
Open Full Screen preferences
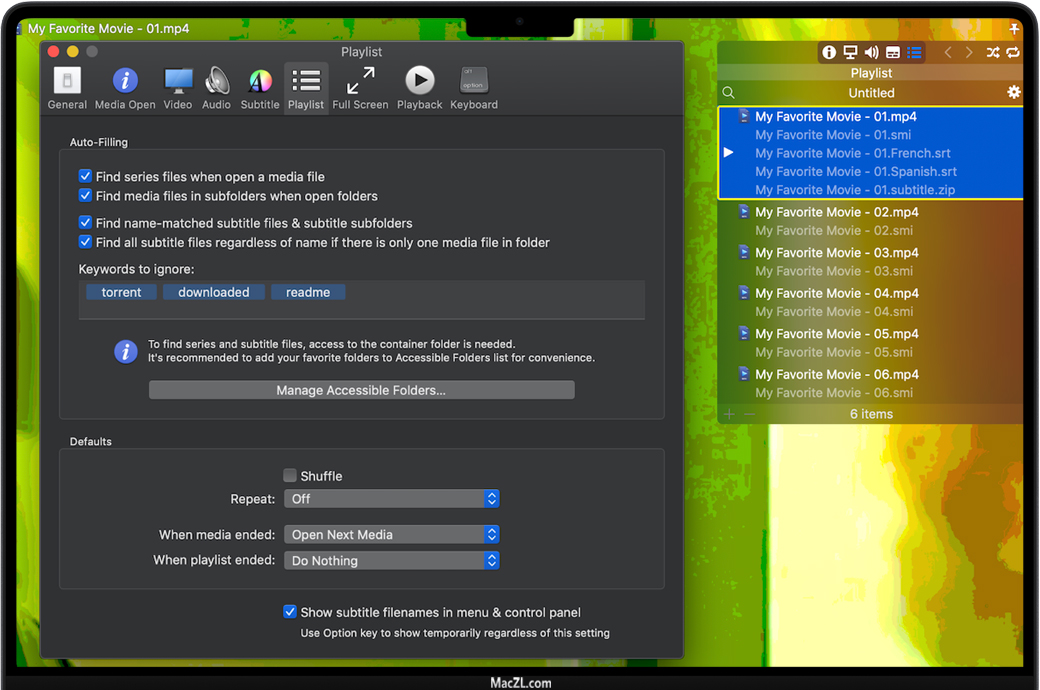(x=360, y=88)
